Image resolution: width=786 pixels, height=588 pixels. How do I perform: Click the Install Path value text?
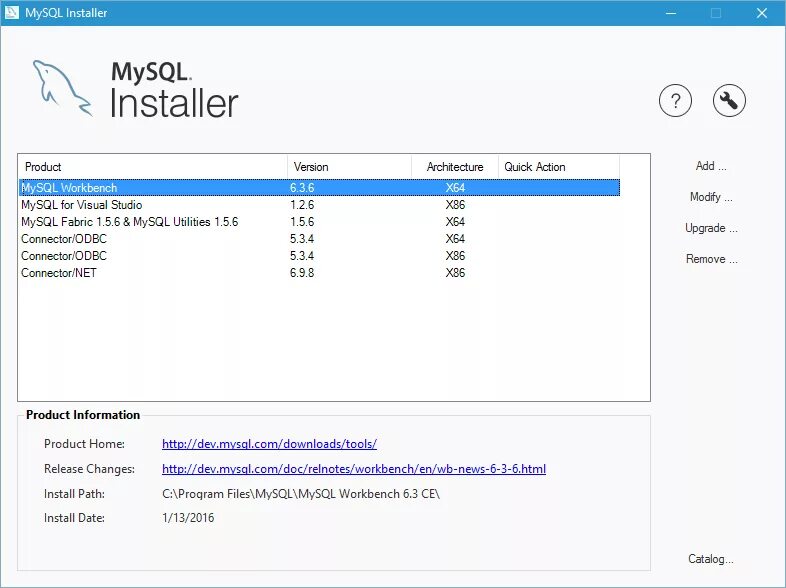(x=301, y=494)
